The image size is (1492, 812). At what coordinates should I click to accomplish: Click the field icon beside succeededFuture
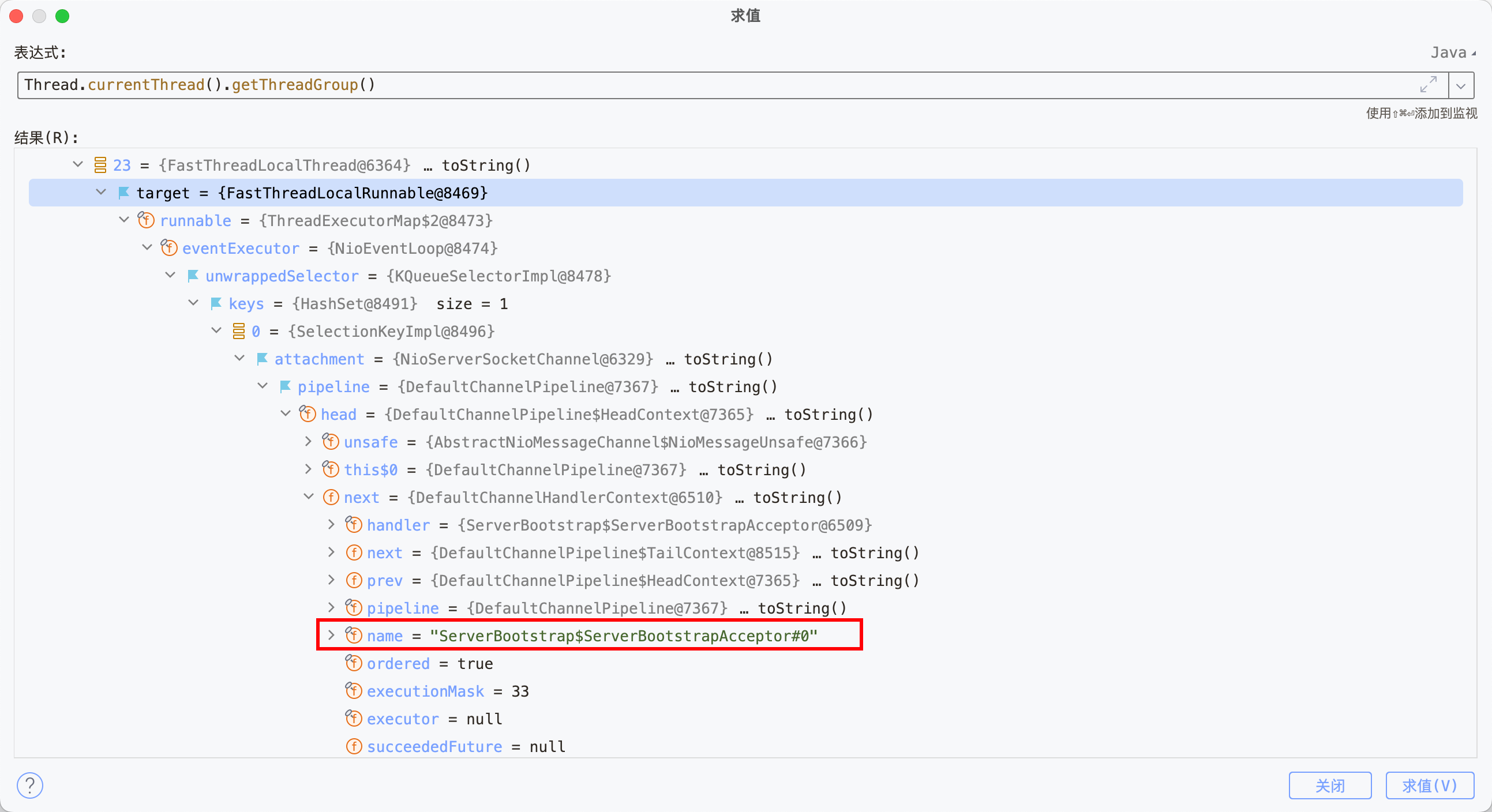click(354, 747)
